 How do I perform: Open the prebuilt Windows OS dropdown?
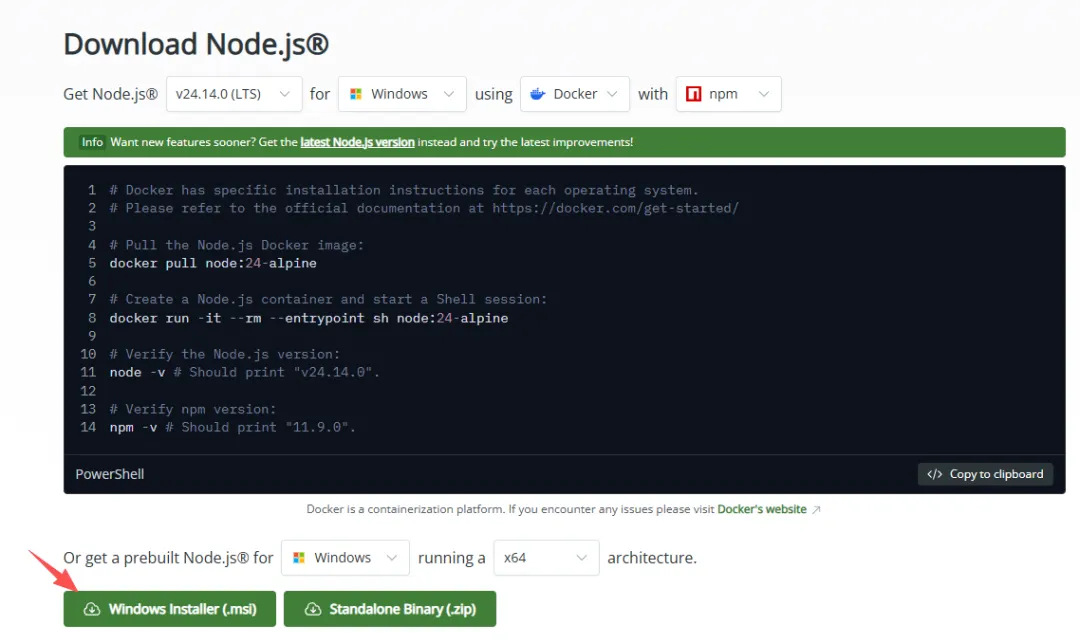point(345,558)
